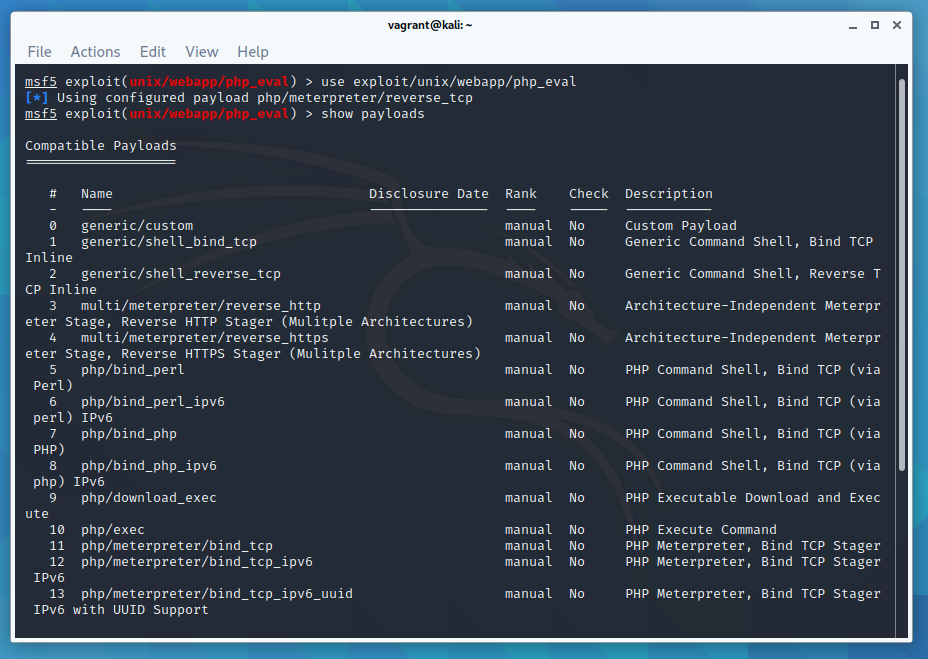The width and height of the screenshot is (928, 659).
Task: Click the generic/custom payload name
Action: pyautogui.click(x=136, y=225)
